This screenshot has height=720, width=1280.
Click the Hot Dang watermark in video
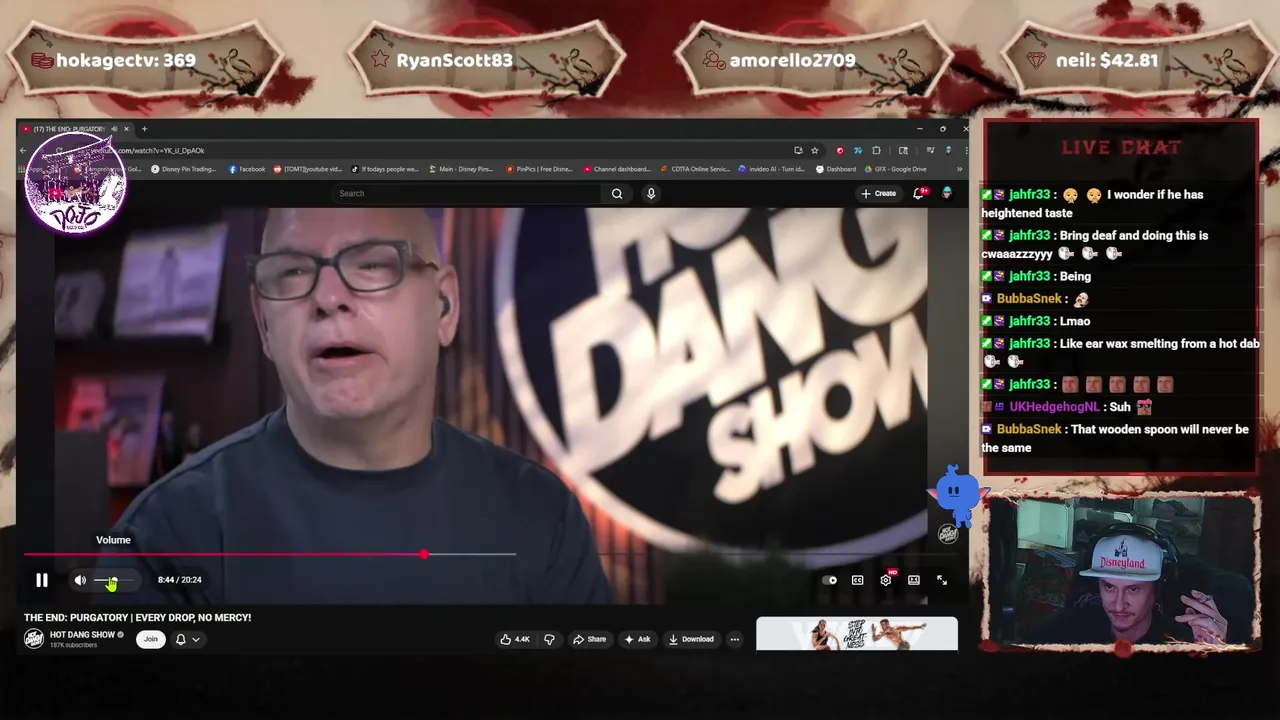pyautogui.click(x=947, y=534)
